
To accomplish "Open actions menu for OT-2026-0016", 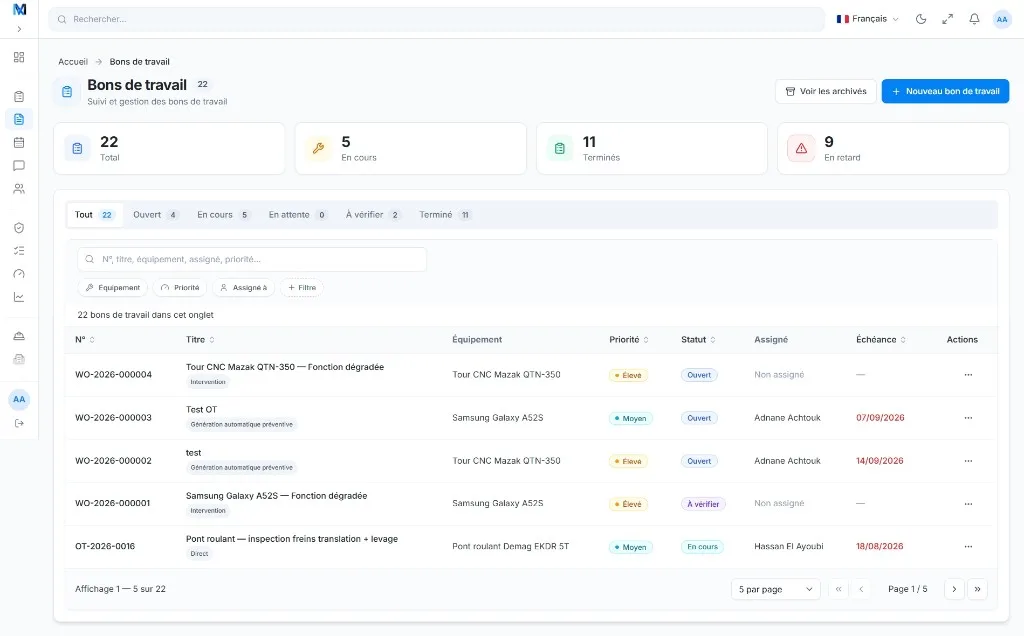I will click(968, 547).
